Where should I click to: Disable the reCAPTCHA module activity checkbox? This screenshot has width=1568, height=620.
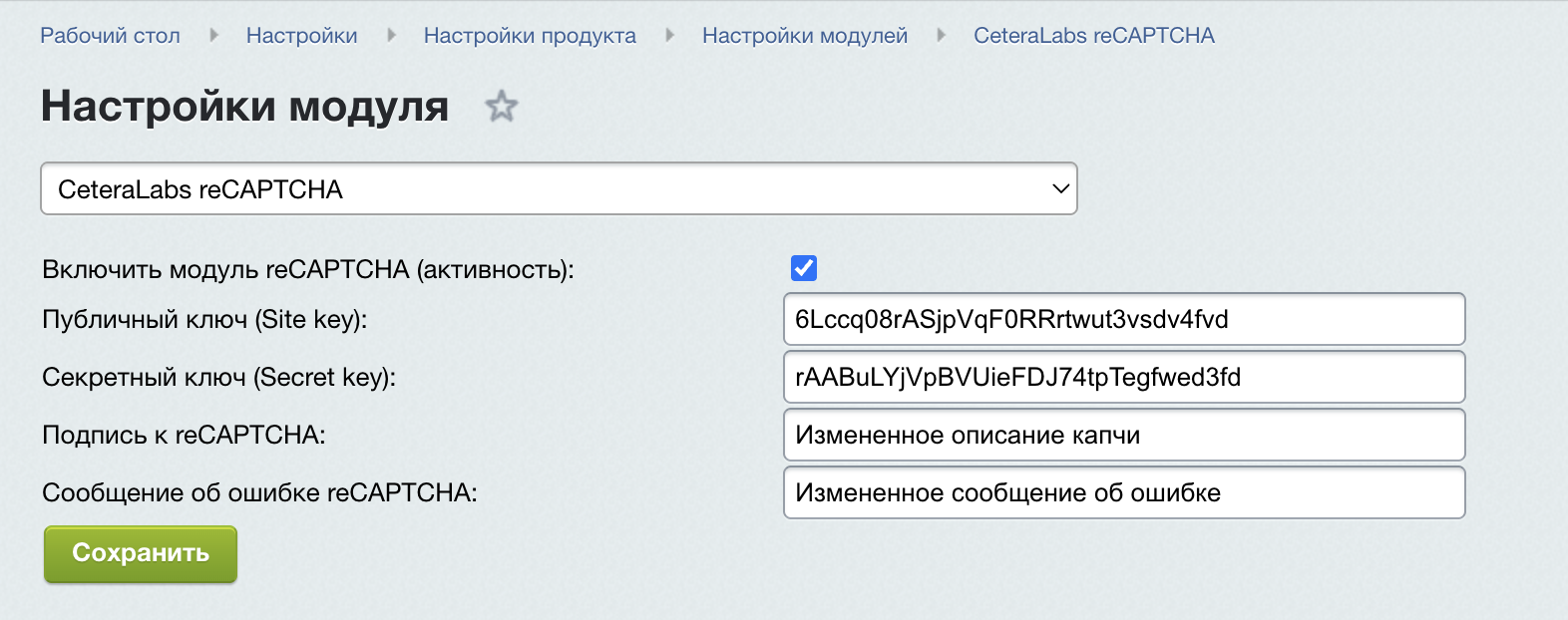804,268
